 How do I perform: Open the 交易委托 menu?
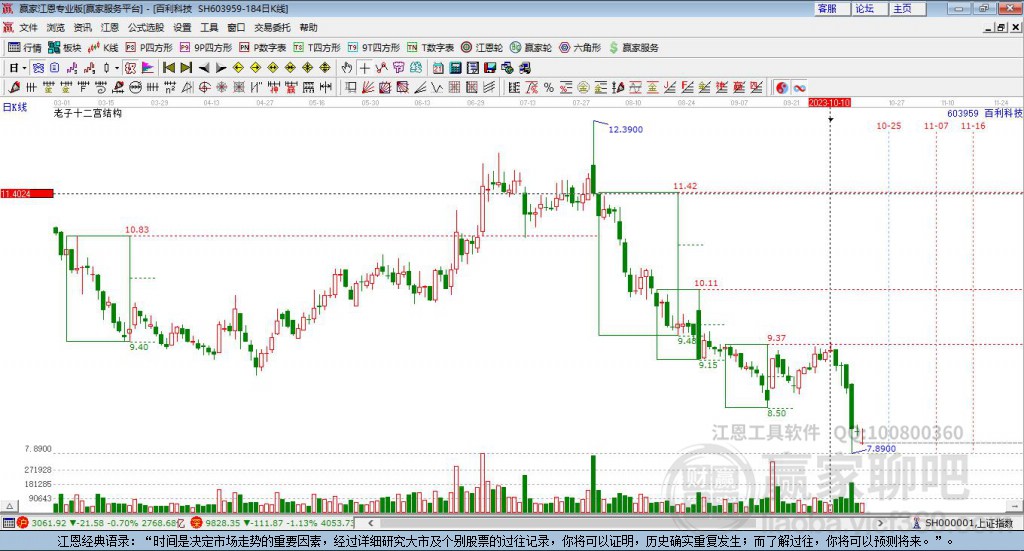[272, 27]
